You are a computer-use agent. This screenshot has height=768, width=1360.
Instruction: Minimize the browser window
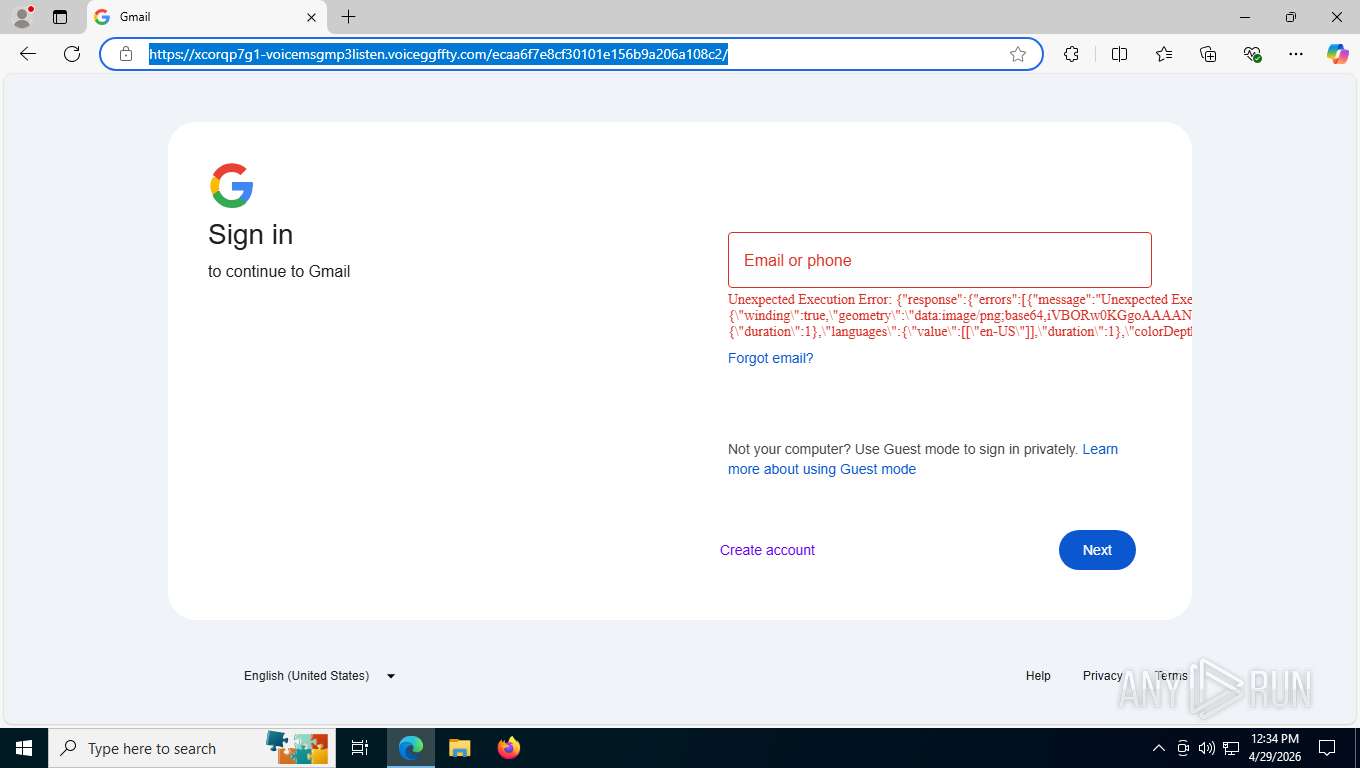[1245, 17]
